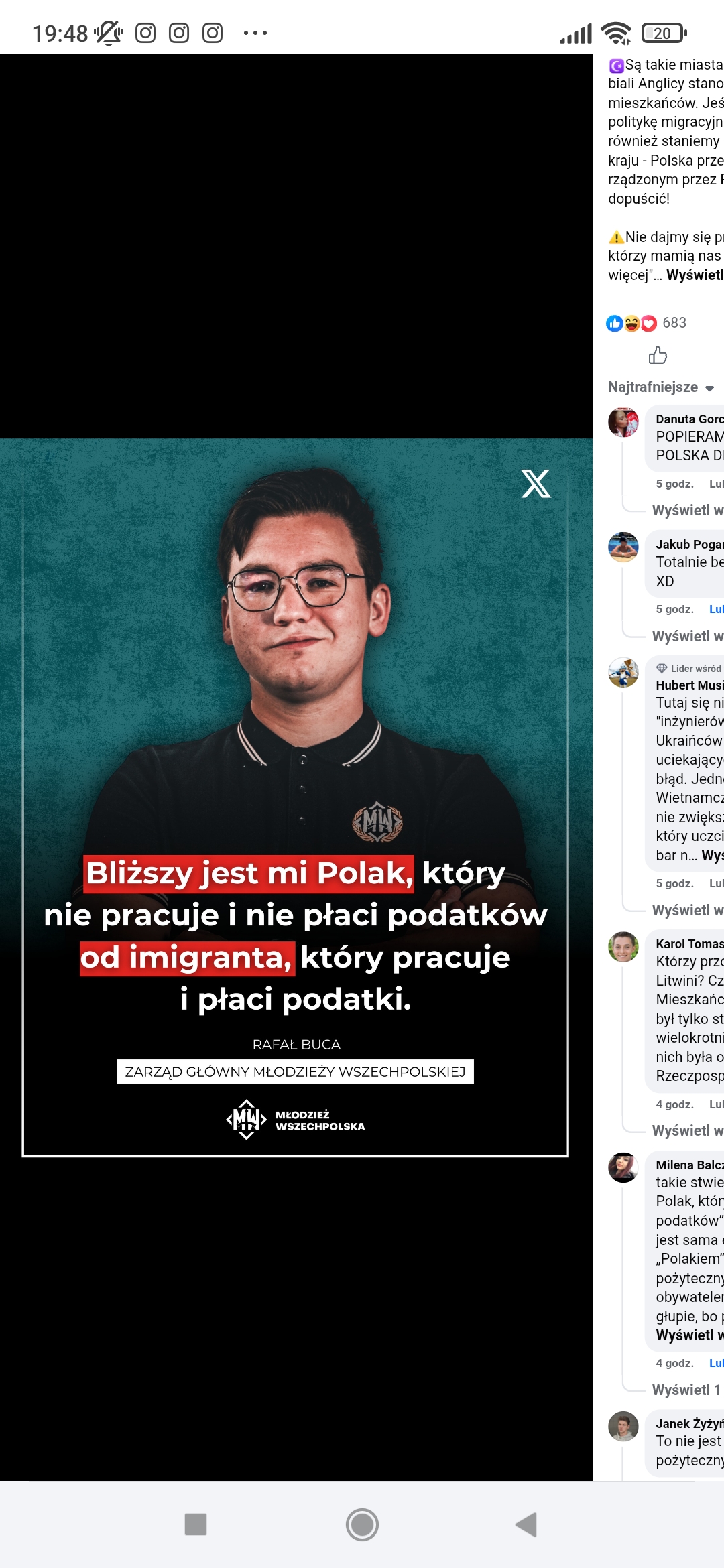The image size is (724, 1568).
Task: Tap the Android back triangle button
Action: click(x=527, y=1524)
